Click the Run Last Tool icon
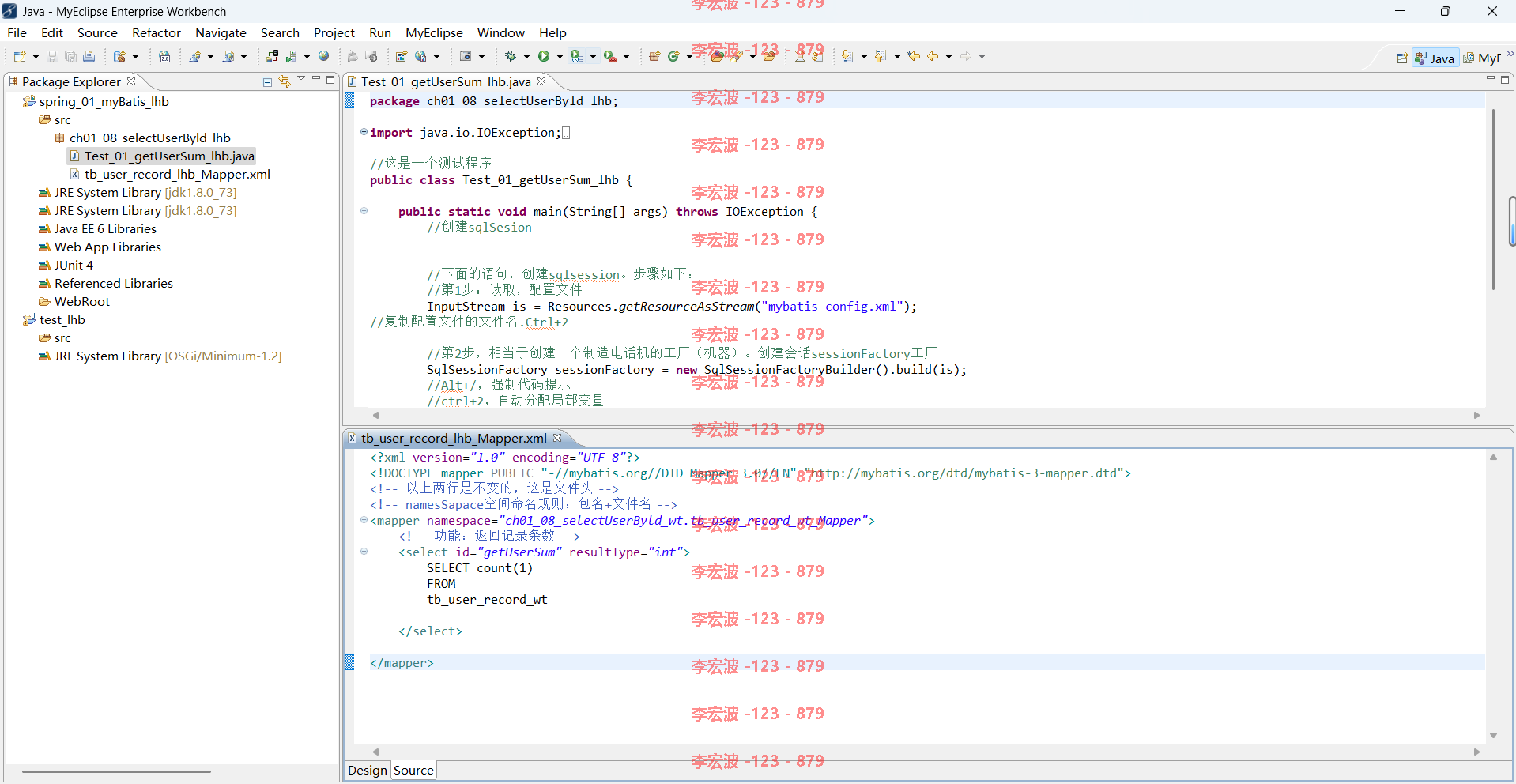 (609, 56)
